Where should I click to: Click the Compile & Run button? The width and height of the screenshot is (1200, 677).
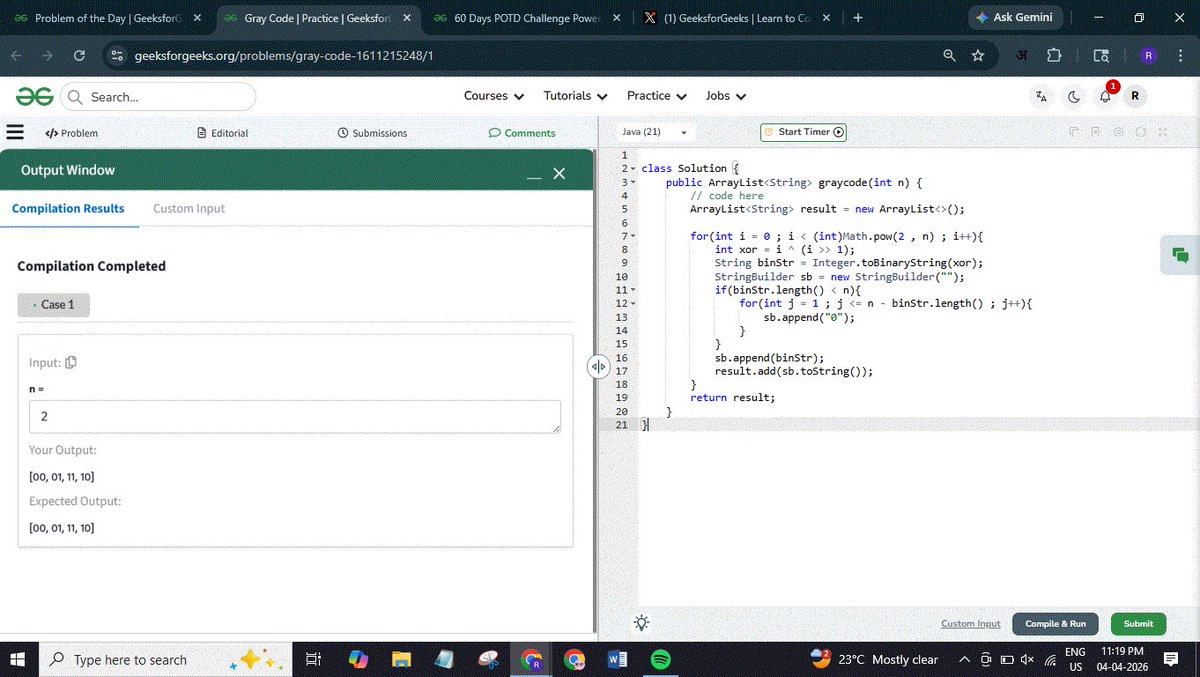1055,624
